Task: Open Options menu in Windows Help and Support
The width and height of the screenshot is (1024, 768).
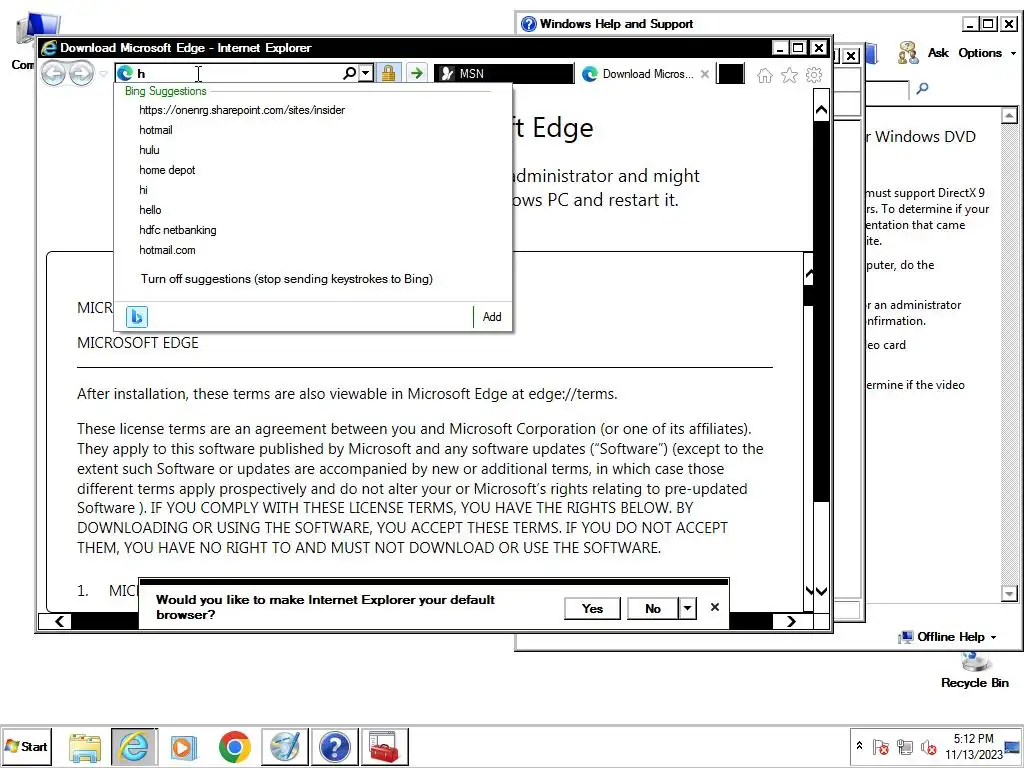Action: [987, 53]
